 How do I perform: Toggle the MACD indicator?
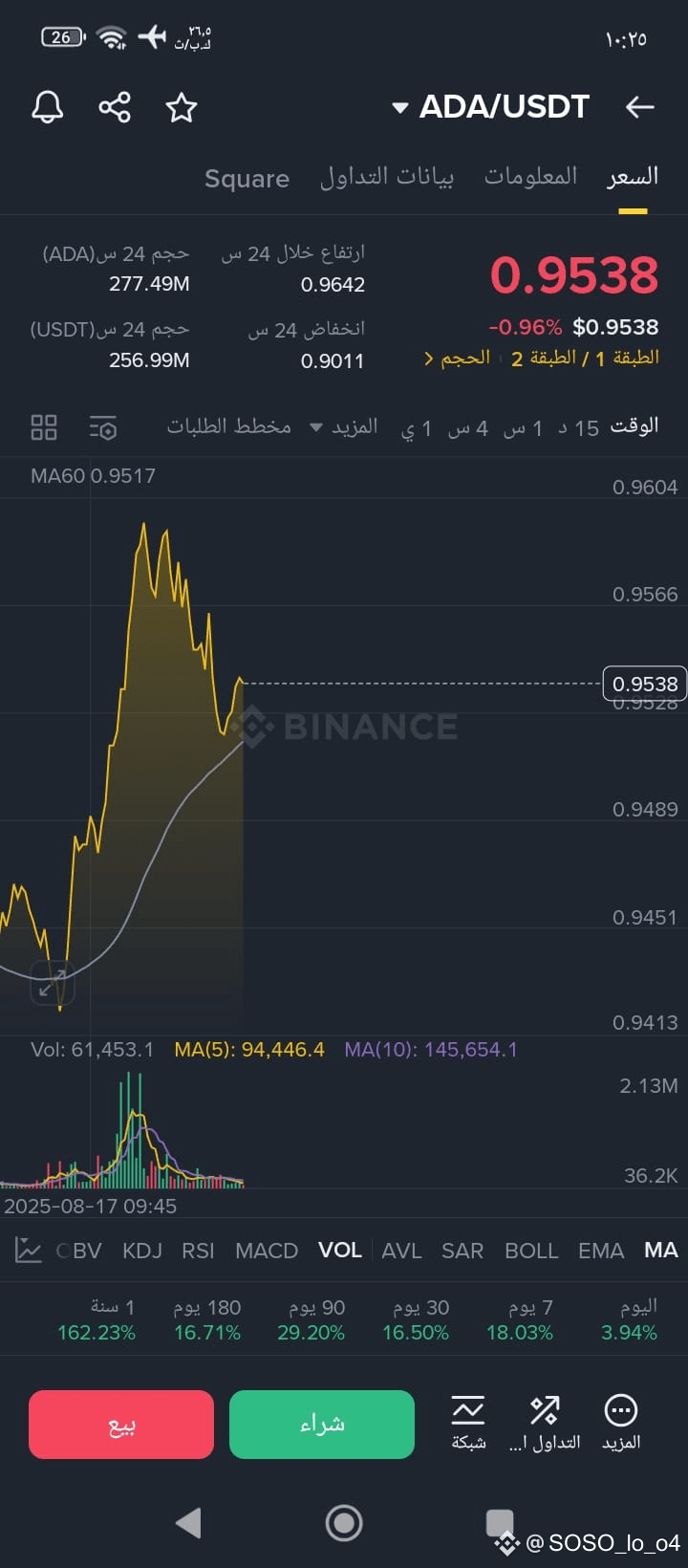pos(267,1251)
